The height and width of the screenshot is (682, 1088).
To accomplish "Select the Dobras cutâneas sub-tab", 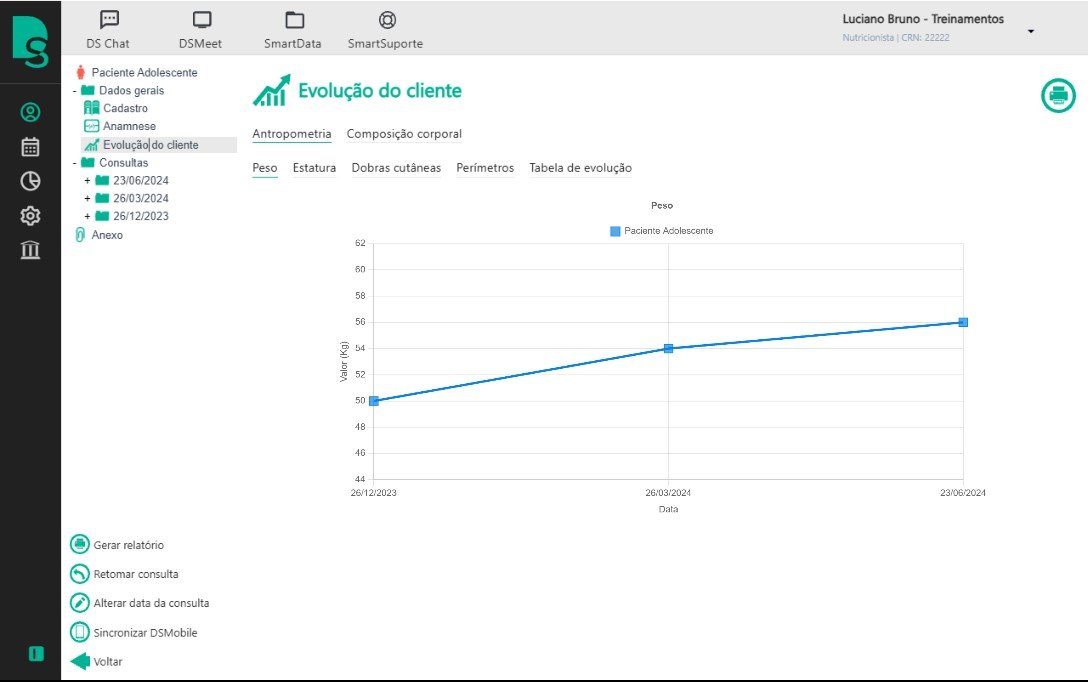I will click(396, 168).
